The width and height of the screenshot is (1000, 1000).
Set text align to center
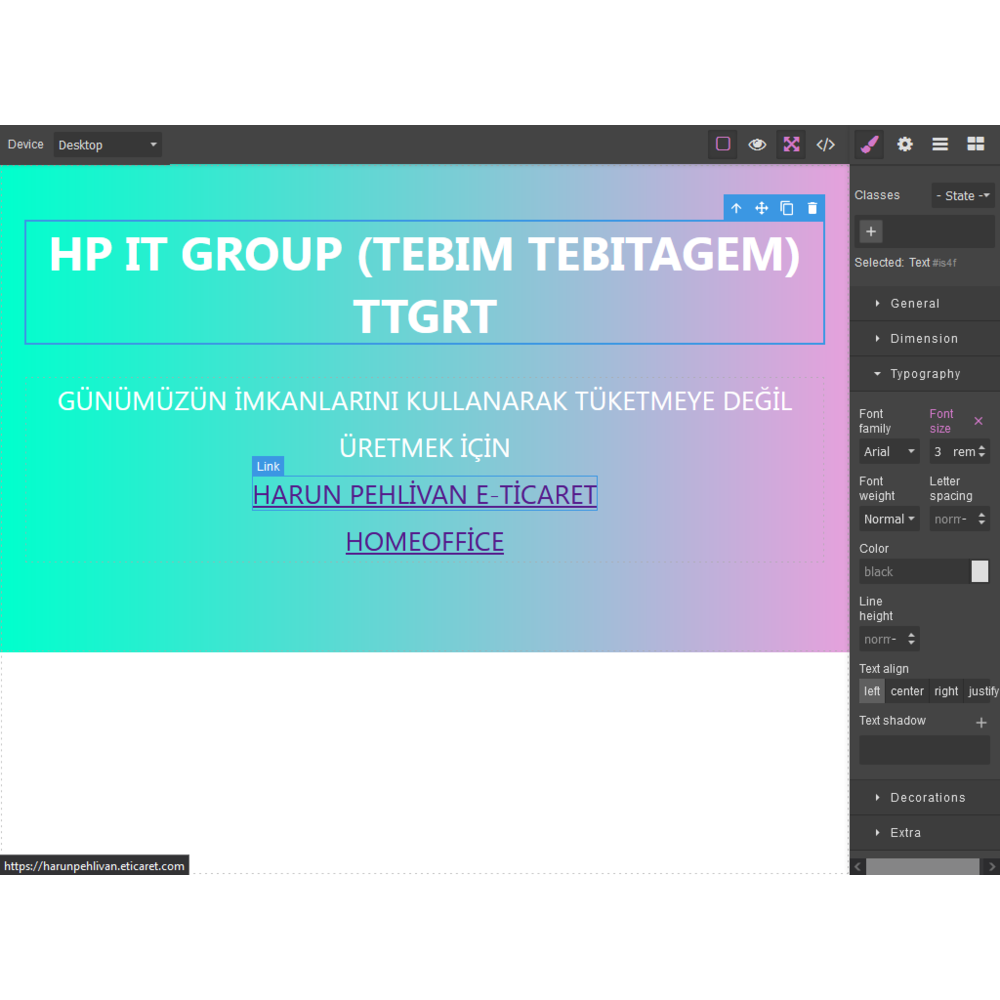[907, 691]
